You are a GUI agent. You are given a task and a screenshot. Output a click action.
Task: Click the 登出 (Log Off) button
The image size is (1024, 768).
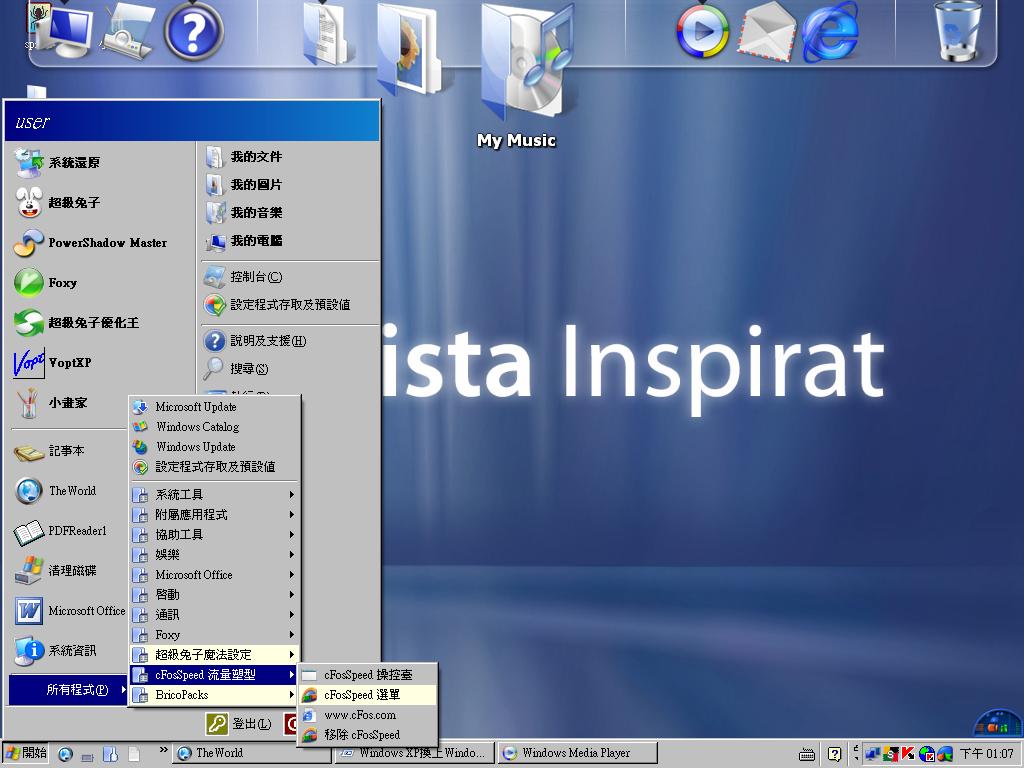point(241,723)
